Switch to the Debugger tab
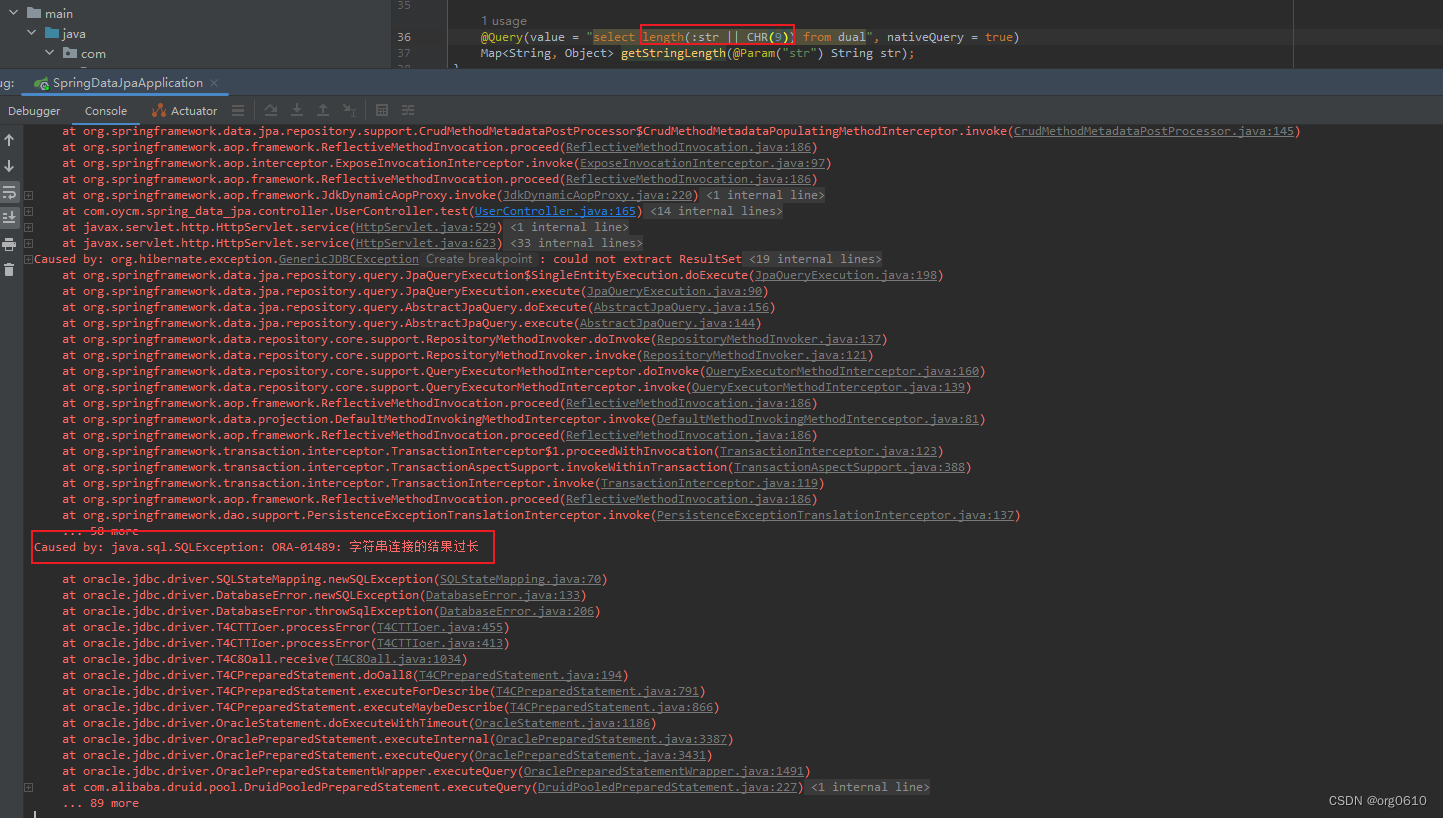1443x818 pixels. 34,111
